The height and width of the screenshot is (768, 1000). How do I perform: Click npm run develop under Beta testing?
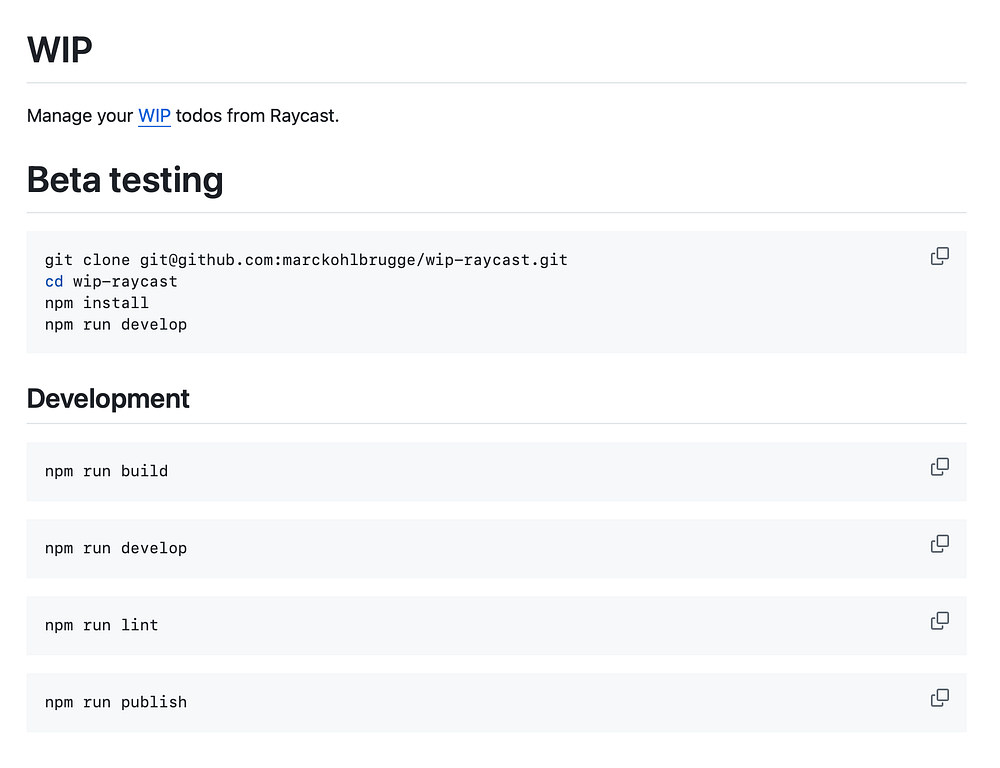(116, 325)
